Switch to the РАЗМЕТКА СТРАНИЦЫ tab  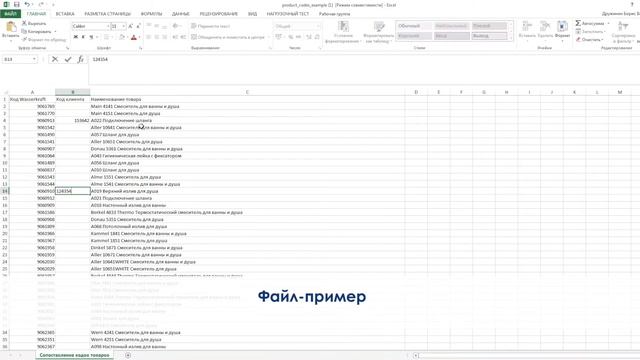point(107,14)
